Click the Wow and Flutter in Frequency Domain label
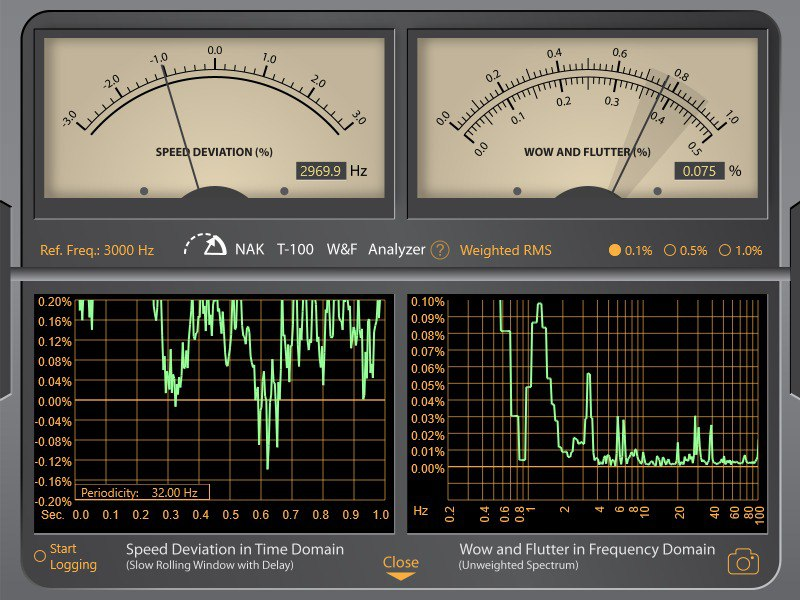The image size is (800, 600). (x=587, y=549)
